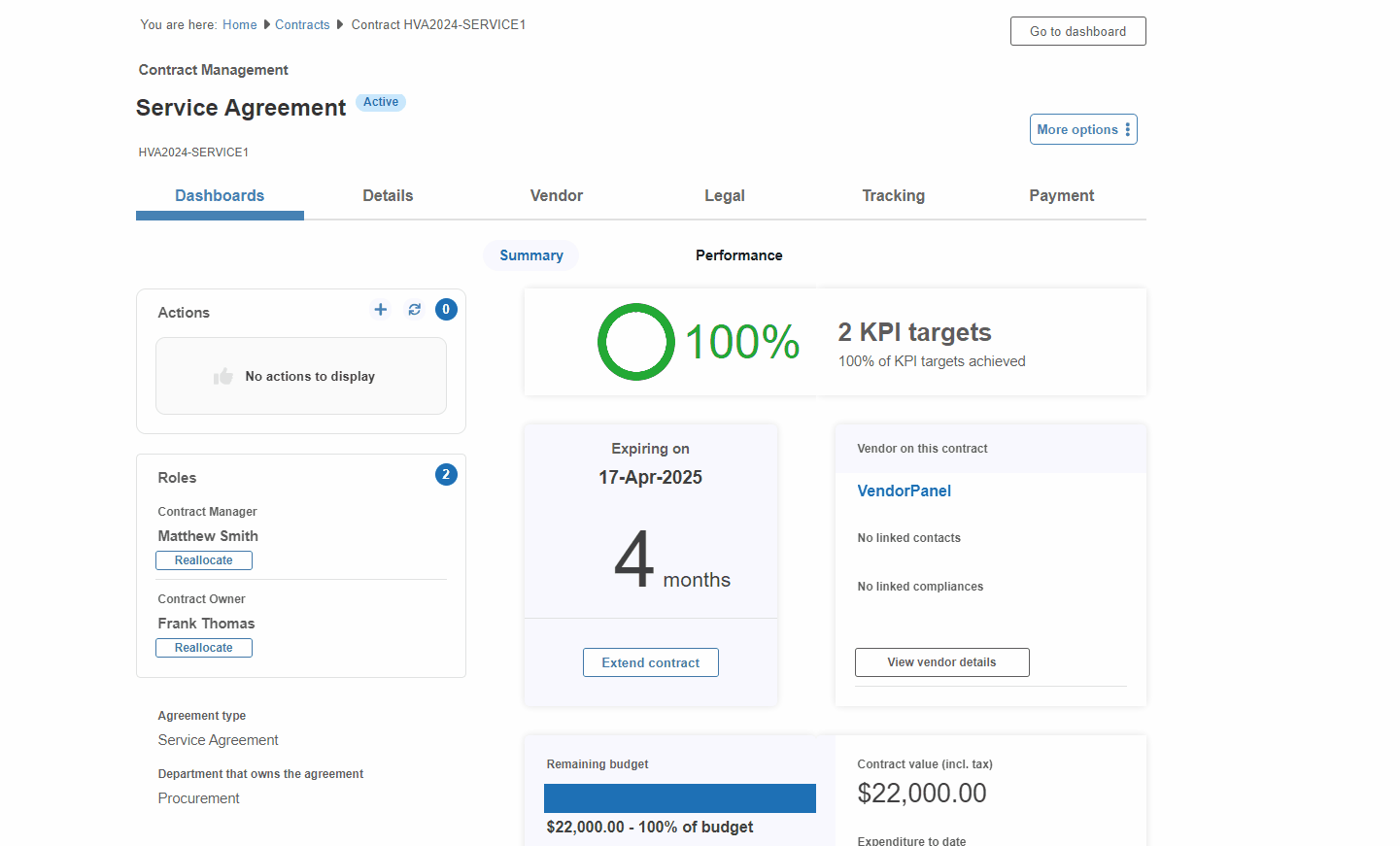Select the Summary dashboard view

[531, 255]
